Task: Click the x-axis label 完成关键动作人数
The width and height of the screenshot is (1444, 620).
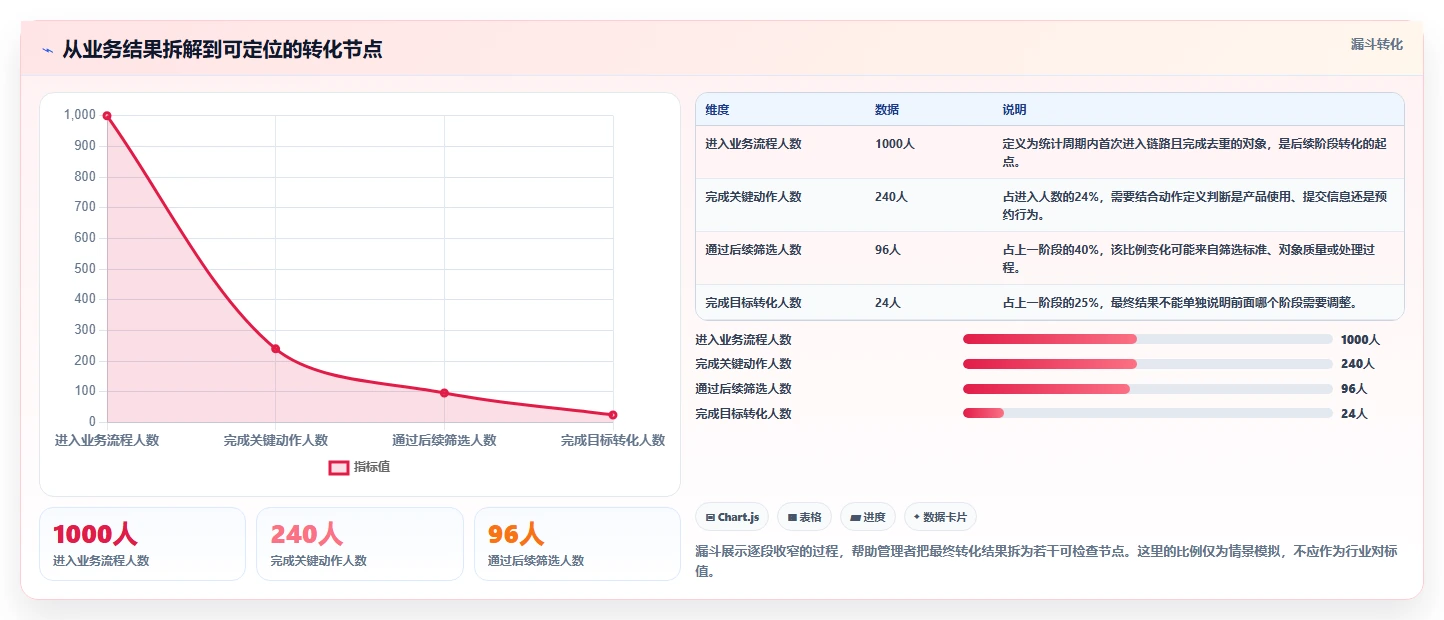Action: pos(275,440)
